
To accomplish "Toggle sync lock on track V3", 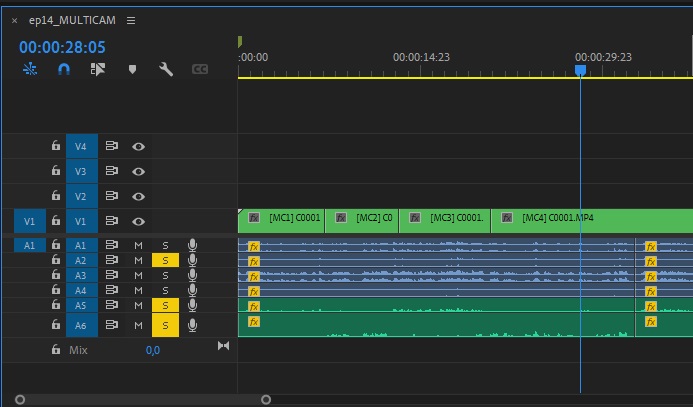I will (112, 171).
